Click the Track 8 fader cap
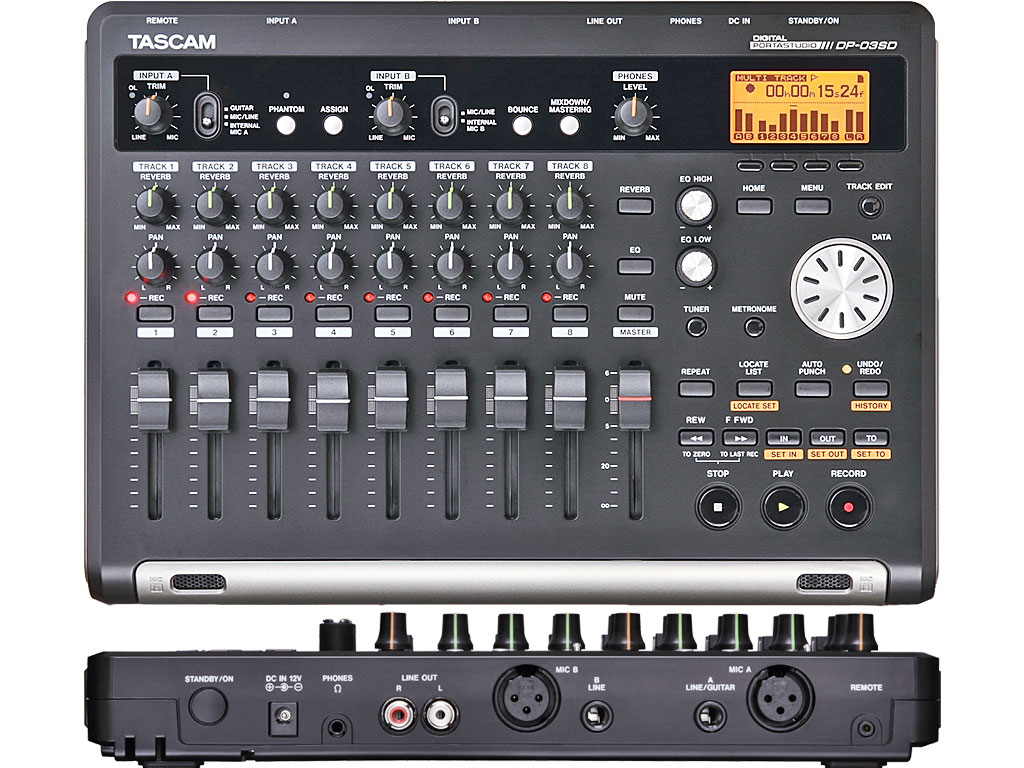 coord(569,399)
